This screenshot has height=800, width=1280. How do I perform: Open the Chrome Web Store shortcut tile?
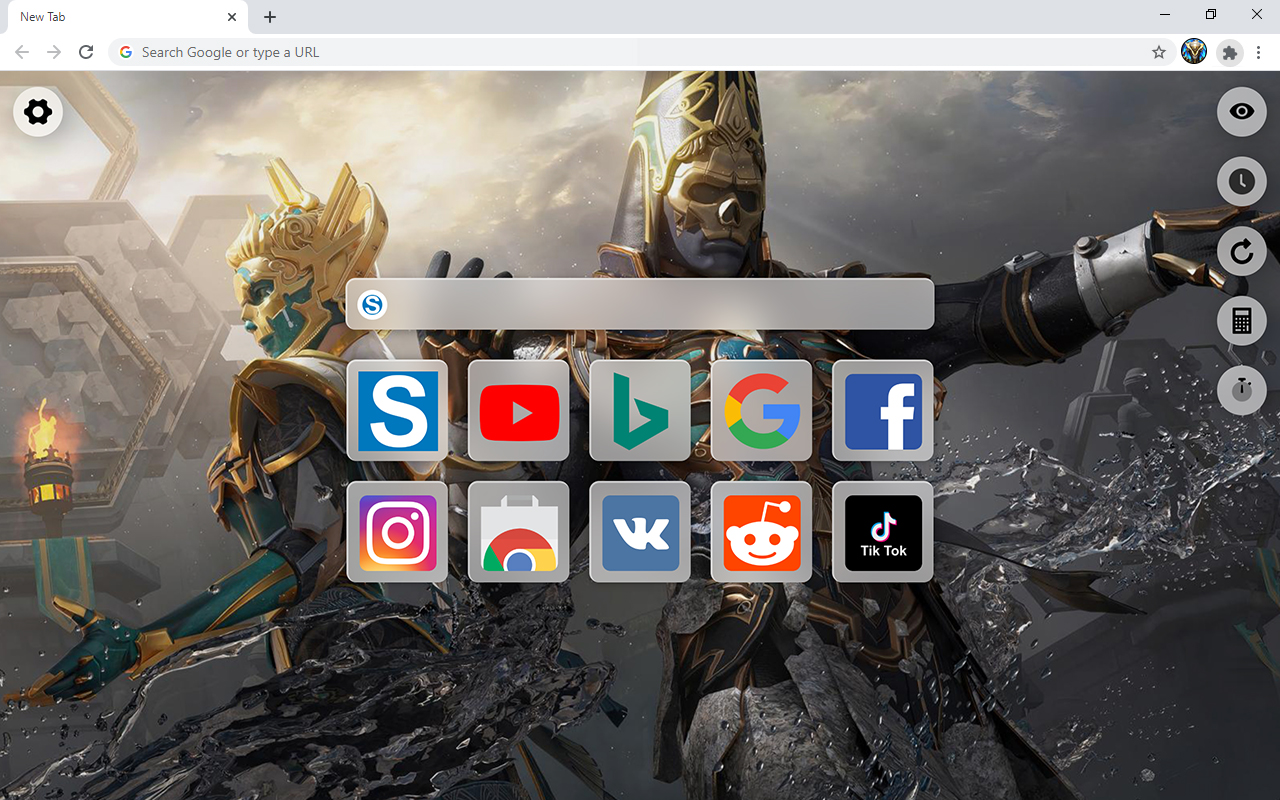519,532
